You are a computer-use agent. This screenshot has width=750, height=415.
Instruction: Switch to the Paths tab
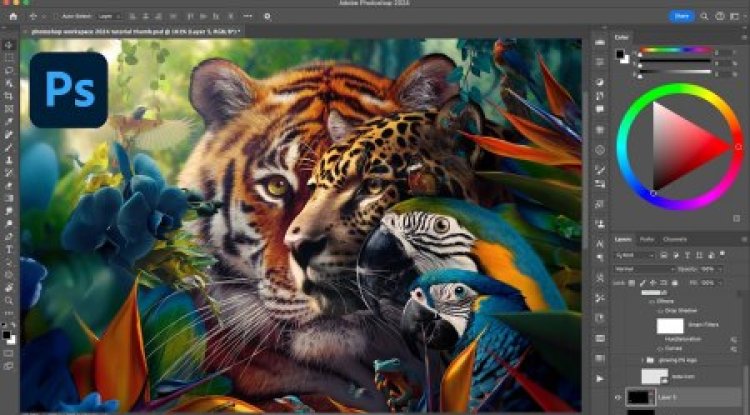(x=648, y=239)
